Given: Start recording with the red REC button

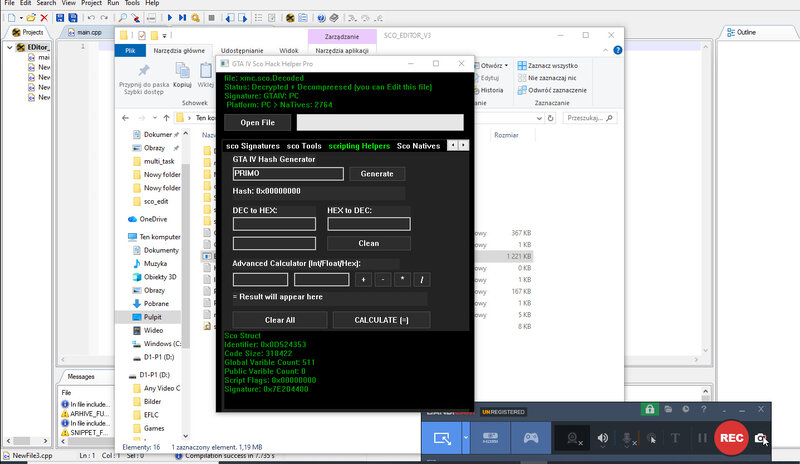Looking at the screenshot, I should pos(731,437).
